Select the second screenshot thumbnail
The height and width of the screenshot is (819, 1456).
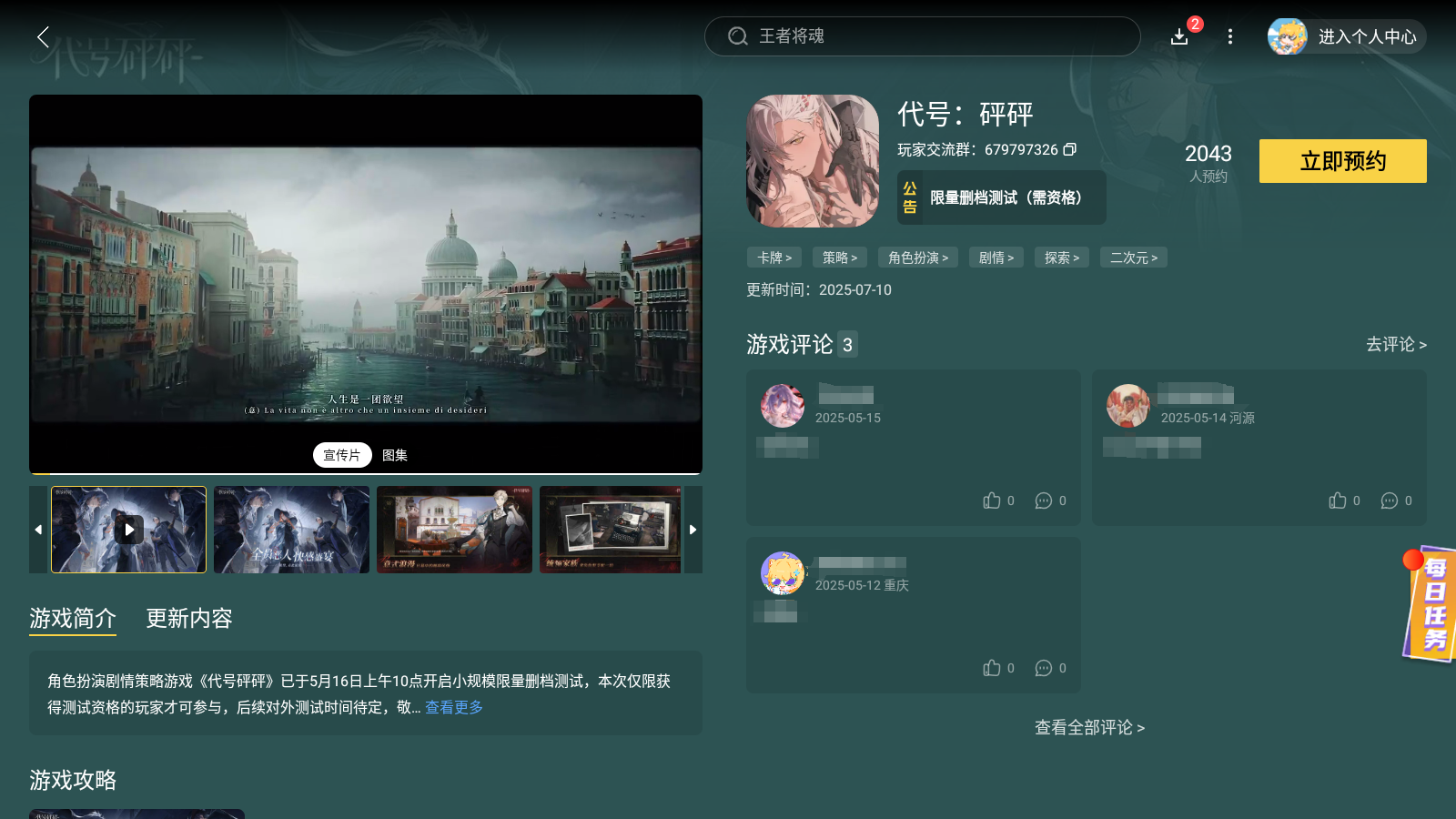pyautogui.click(x=292, y=530)
